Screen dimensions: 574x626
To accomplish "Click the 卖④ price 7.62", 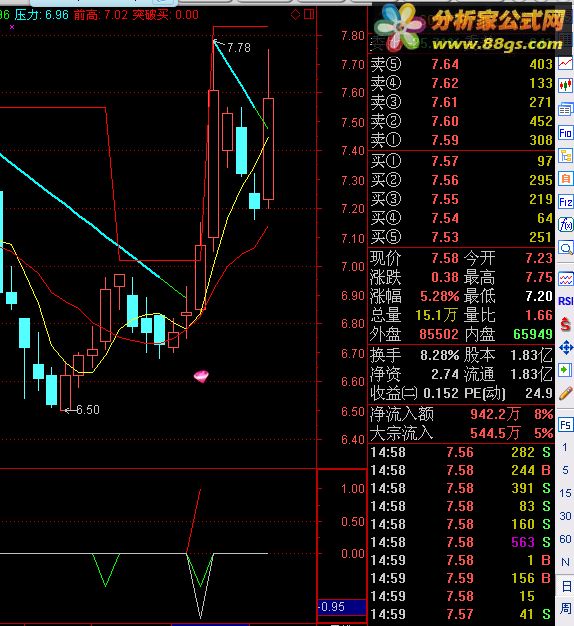I will coord(445,83).
